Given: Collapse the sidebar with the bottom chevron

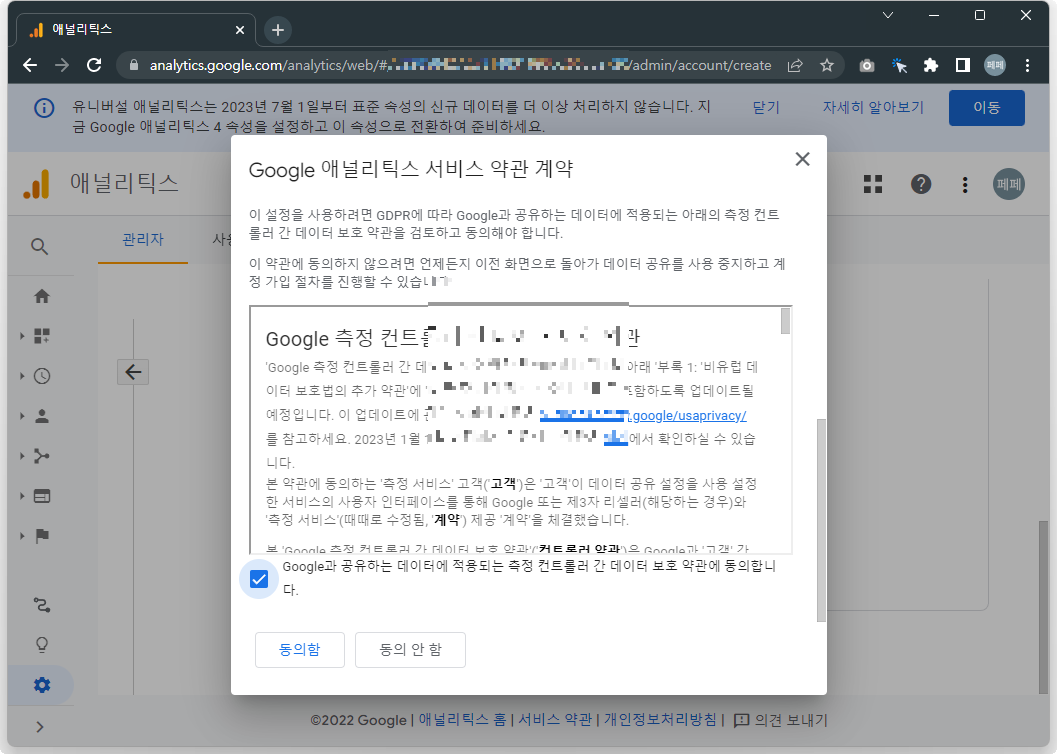Looking at the screenshot, I should [40, 728].
